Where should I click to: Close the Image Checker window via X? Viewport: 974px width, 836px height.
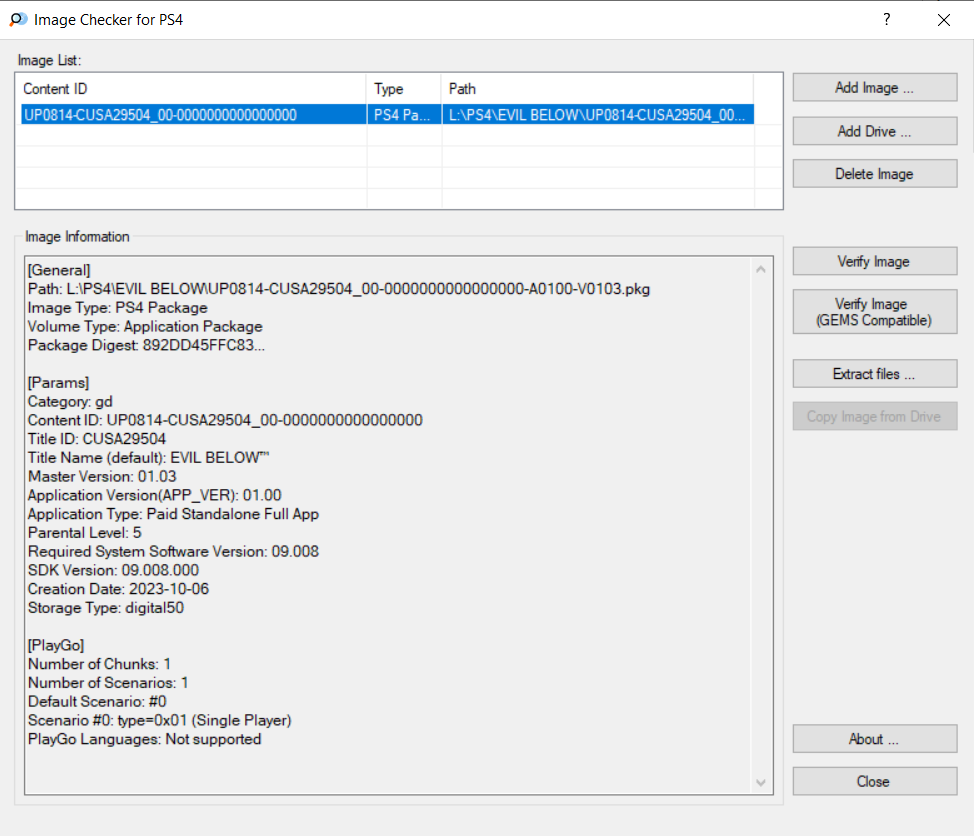pyautogui.click(x=944, y=20)
